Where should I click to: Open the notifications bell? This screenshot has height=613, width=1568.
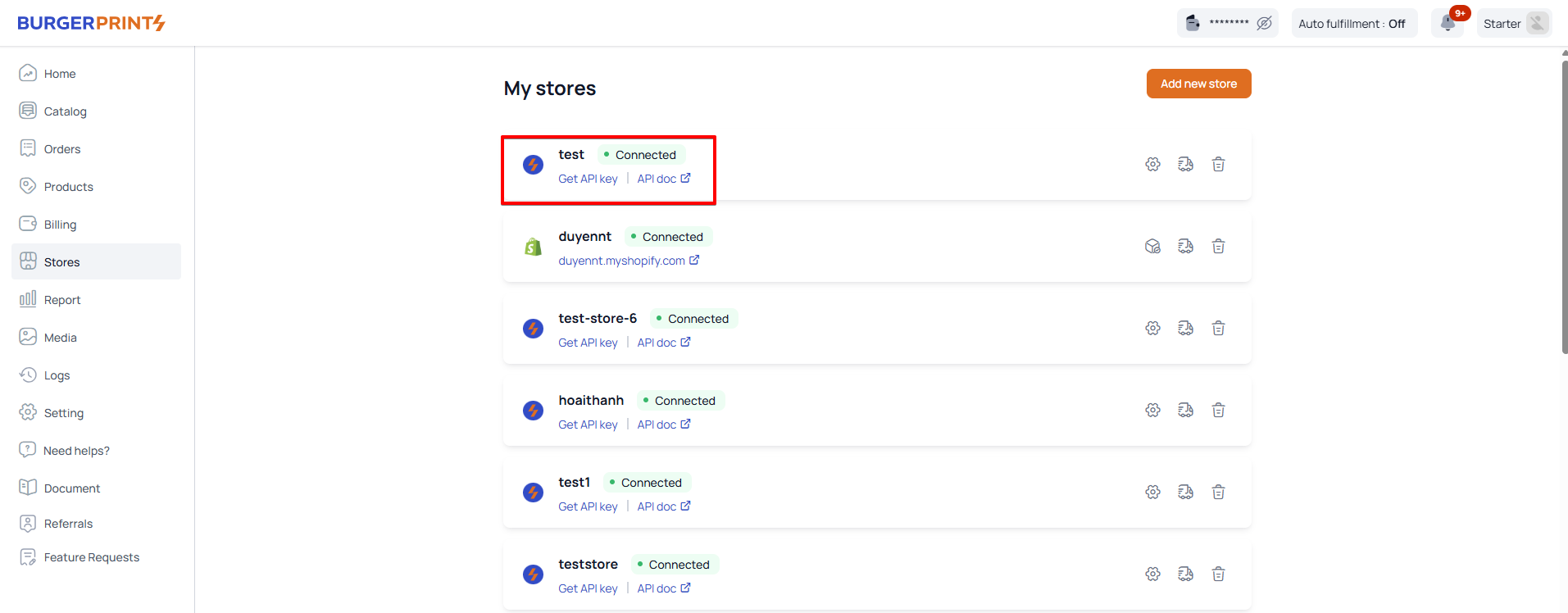[1448, 23]
